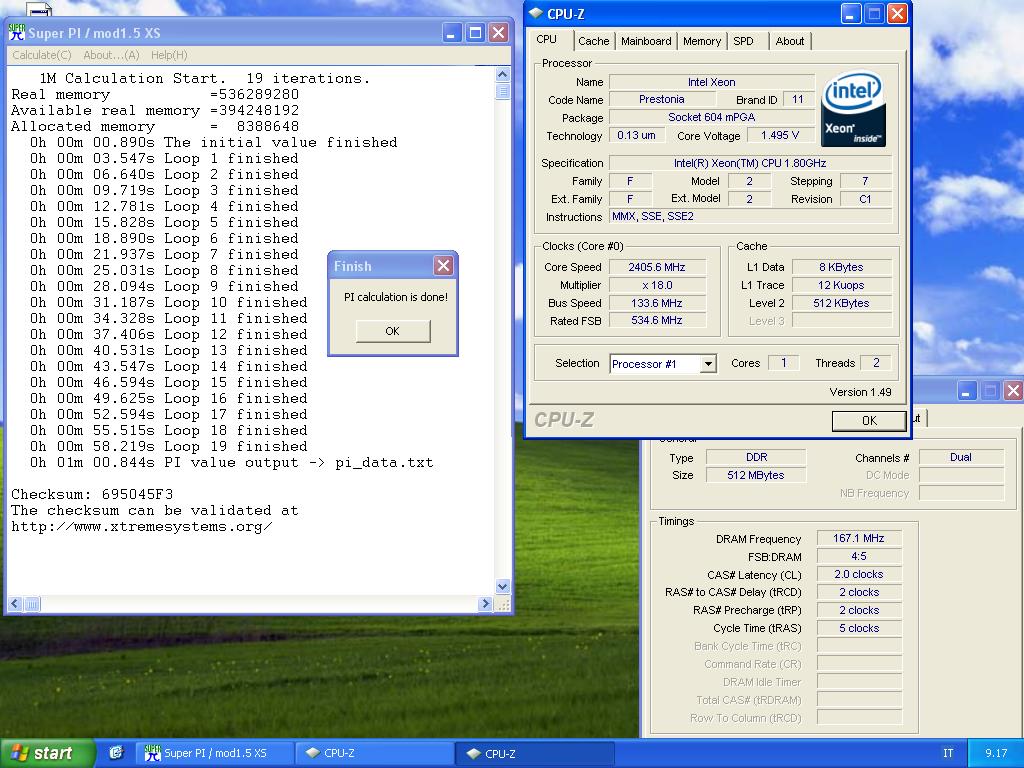Click the memory Type field DDR
Screen dimensions: 1024x768
pos(756,457)
